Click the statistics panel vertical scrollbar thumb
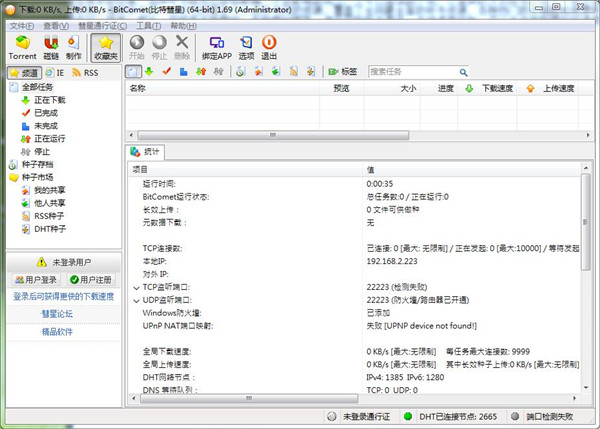This screenshot has width=600, height=429. click(x=585, y=222)
